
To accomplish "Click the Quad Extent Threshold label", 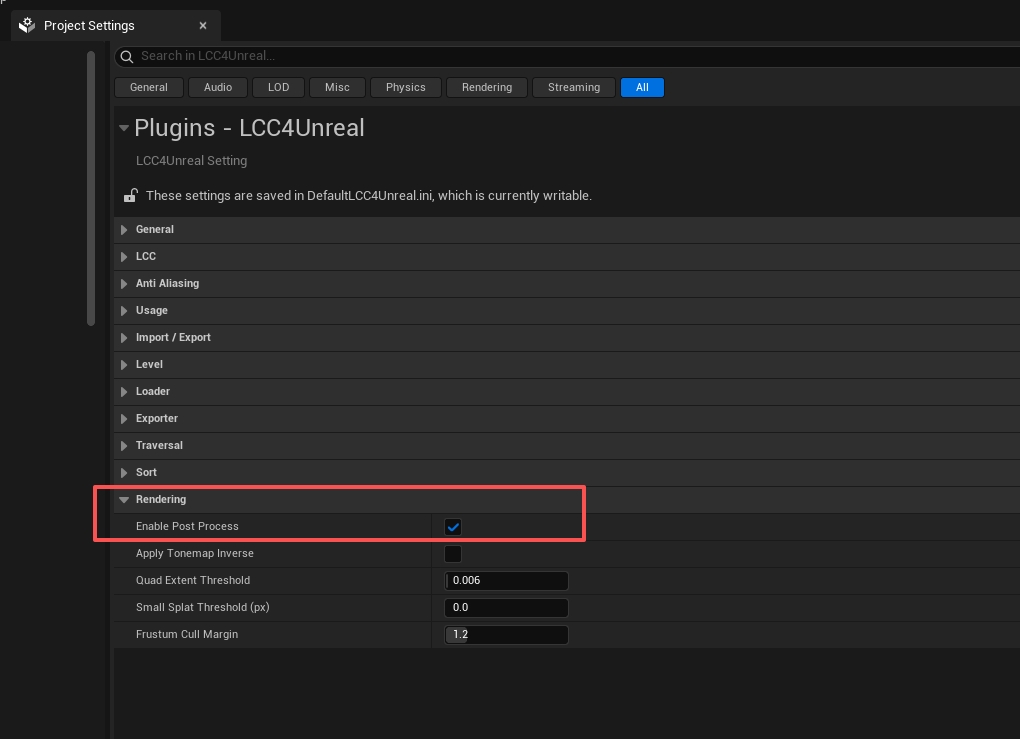I will (193, 580).
